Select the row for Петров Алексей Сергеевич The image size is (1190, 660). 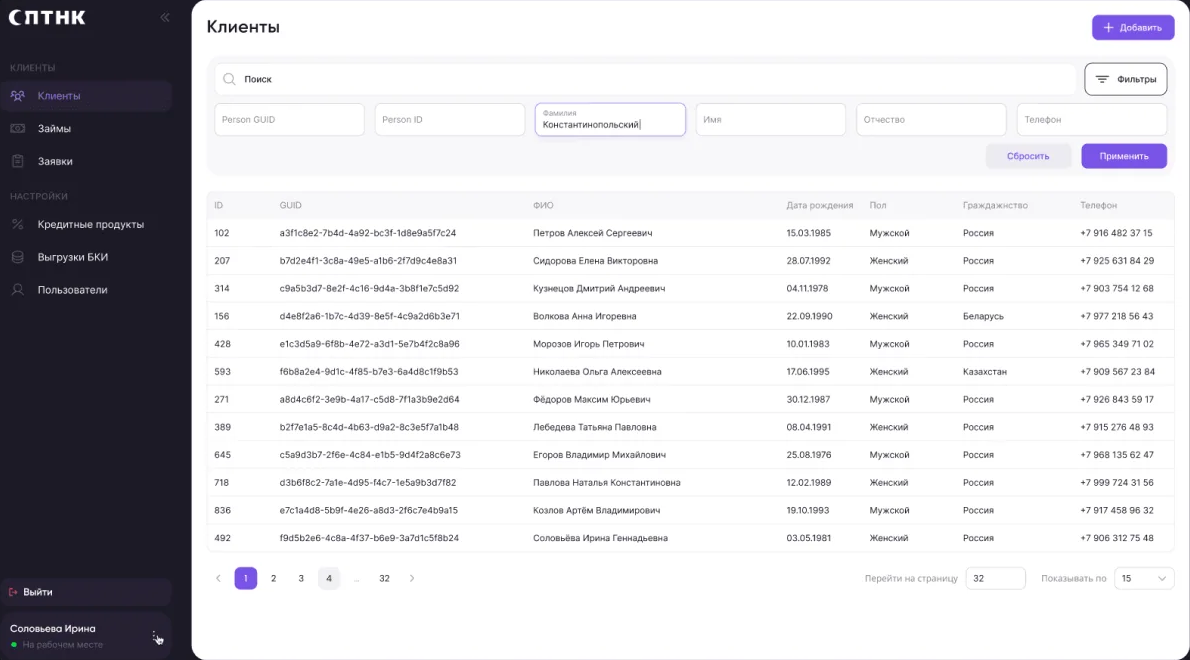pos(690,233)
